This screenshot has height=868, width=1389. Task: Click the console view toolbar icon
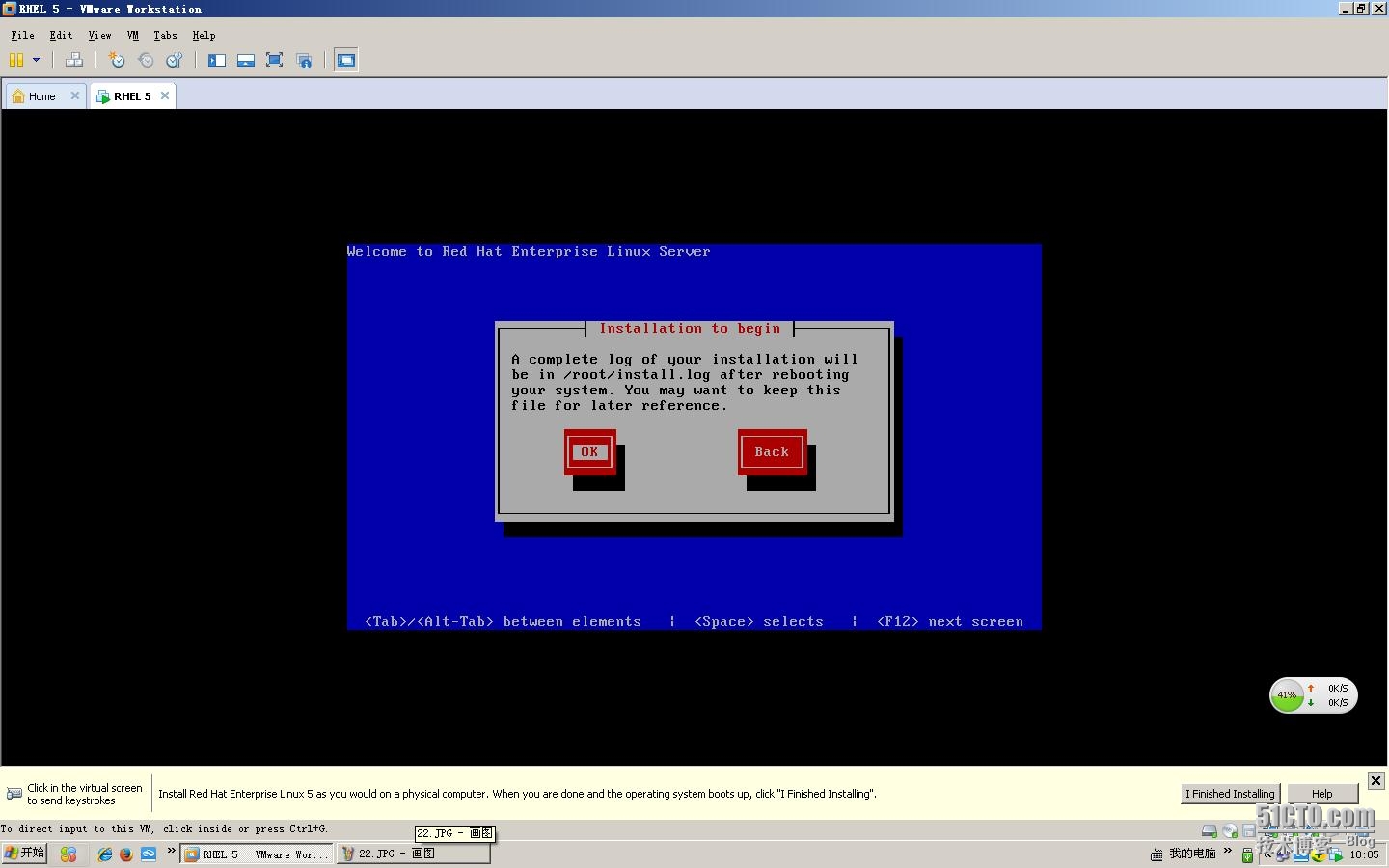(345, 60)
